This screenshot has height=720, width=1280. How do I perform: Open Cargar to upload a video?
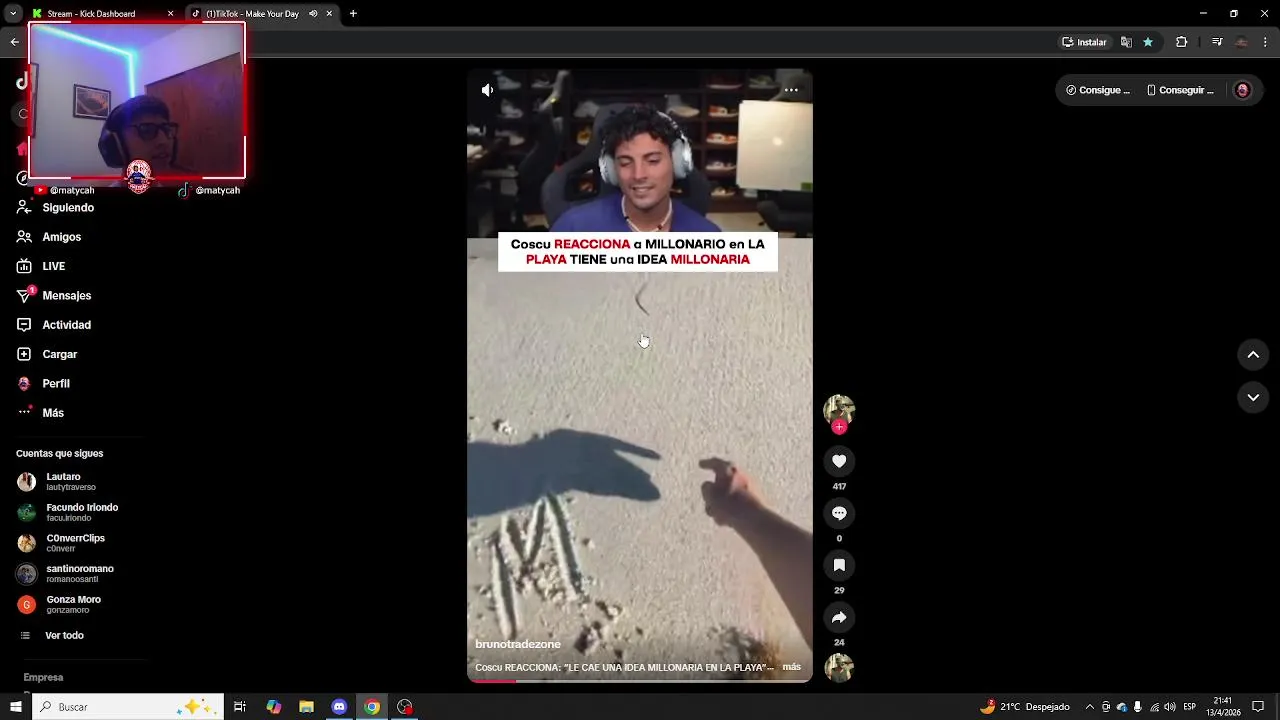[x=47, y=354]
